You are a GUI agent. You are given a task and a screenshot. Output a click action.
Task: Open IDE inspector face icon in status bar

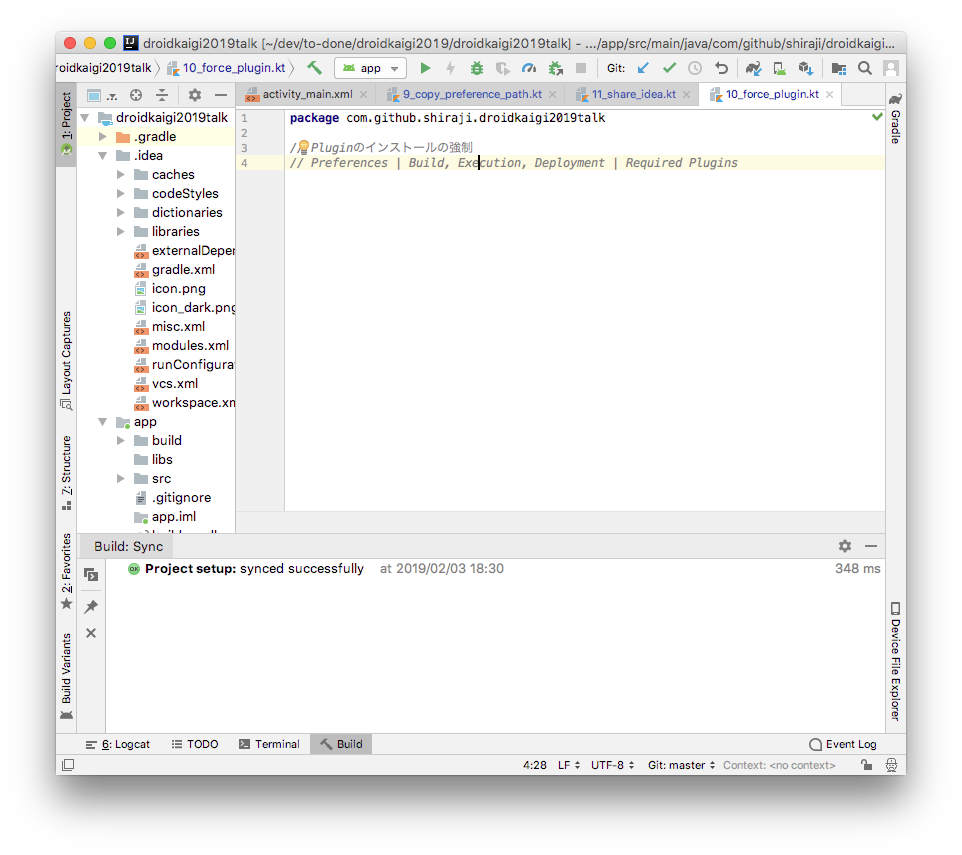tap(891, 765)
